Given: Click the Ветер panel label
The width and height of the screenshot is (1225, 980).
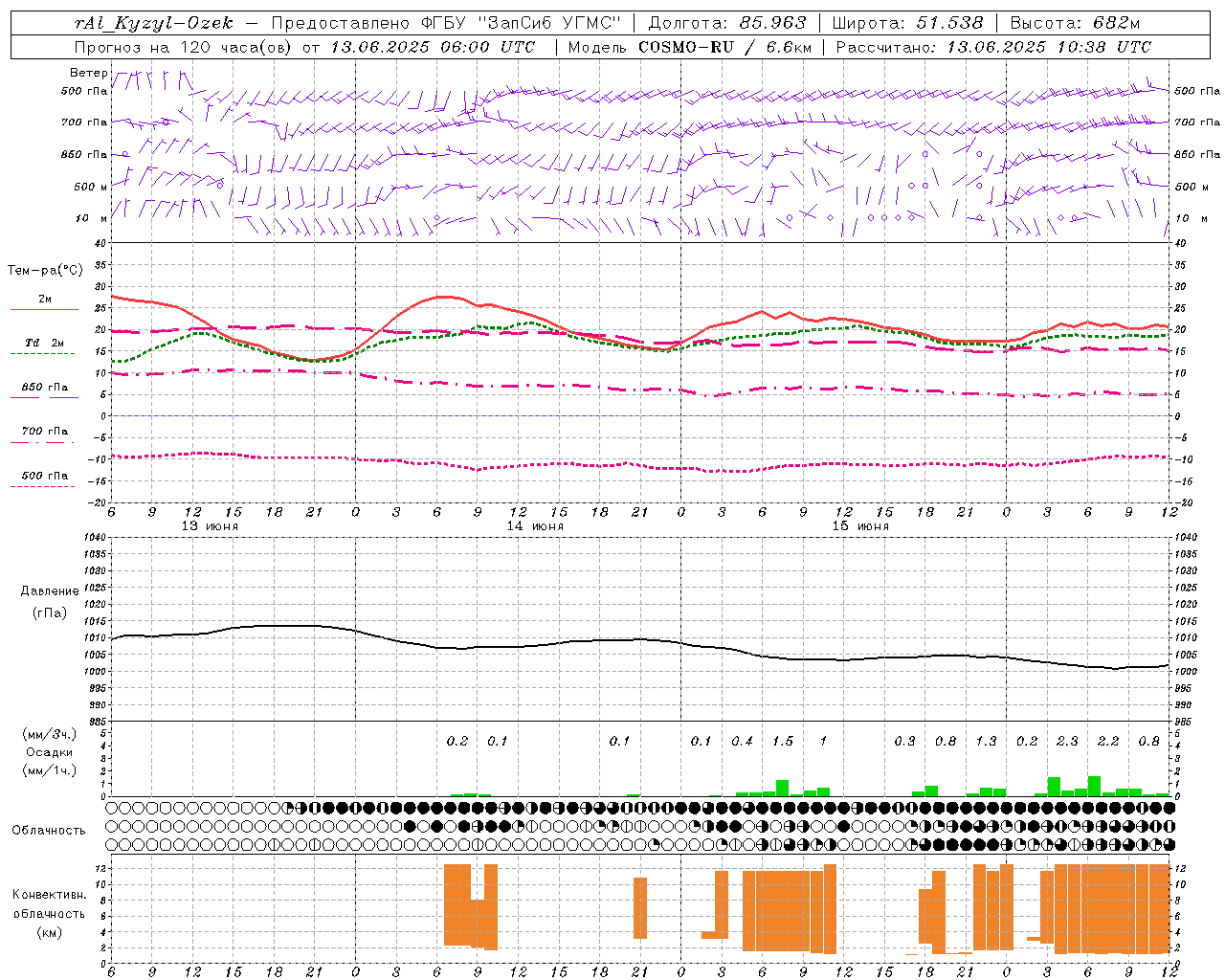Looking at the screenshot, I should pos(88,73).
